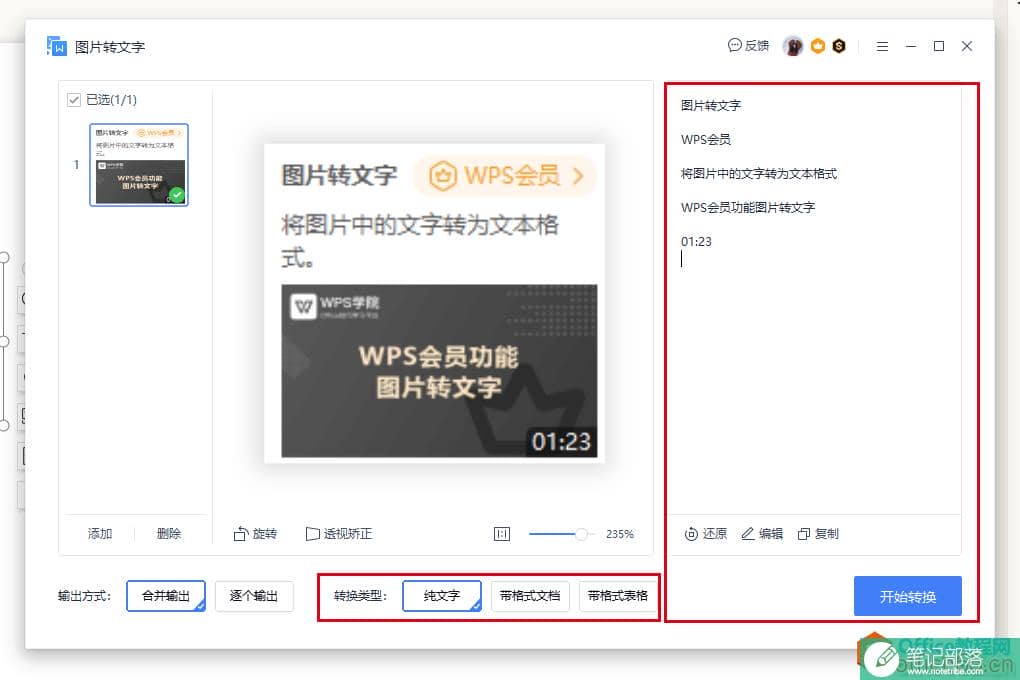
Task: Click the orange WPS member badge icon
Action: click(x=818, y=46)
